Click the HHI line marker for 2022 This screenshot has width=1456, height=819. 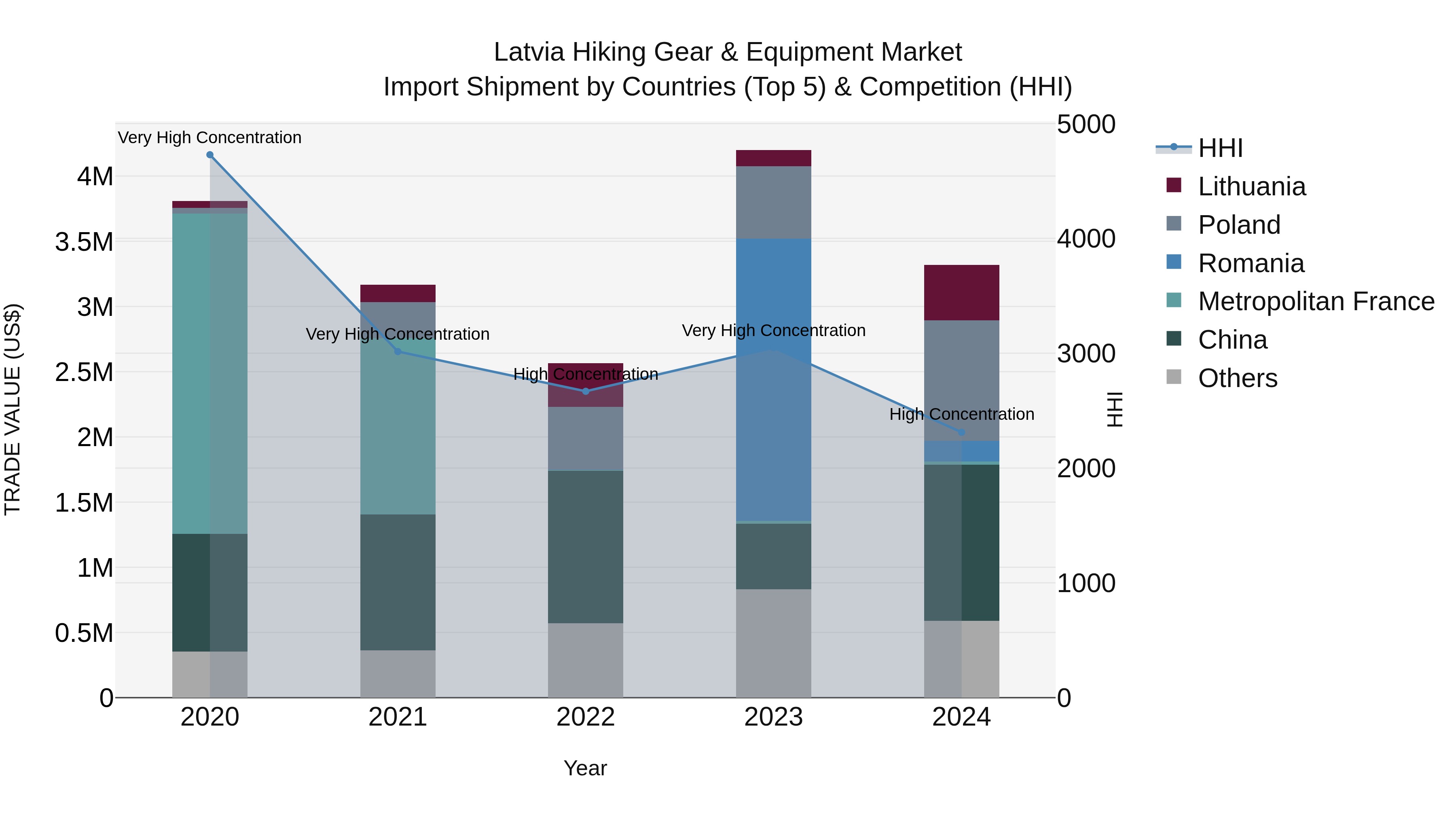586,391
